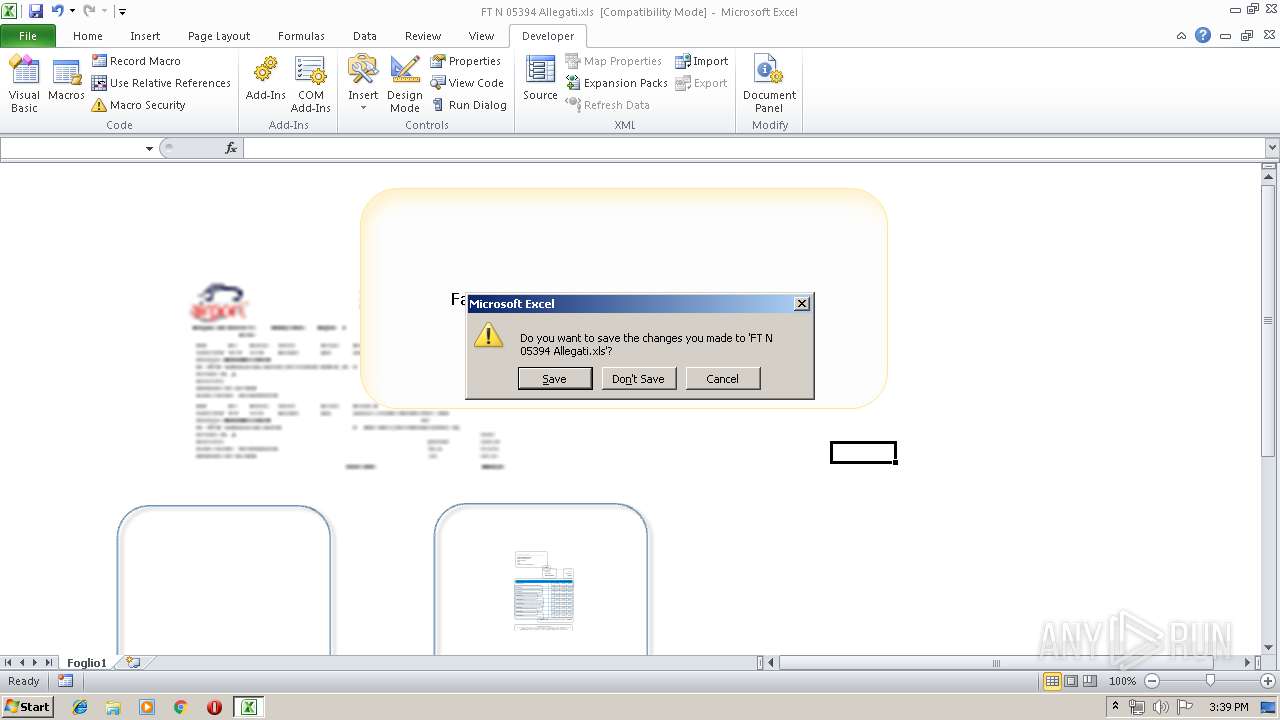
Task: Switch to the Data tab
Action: (365, 35)
